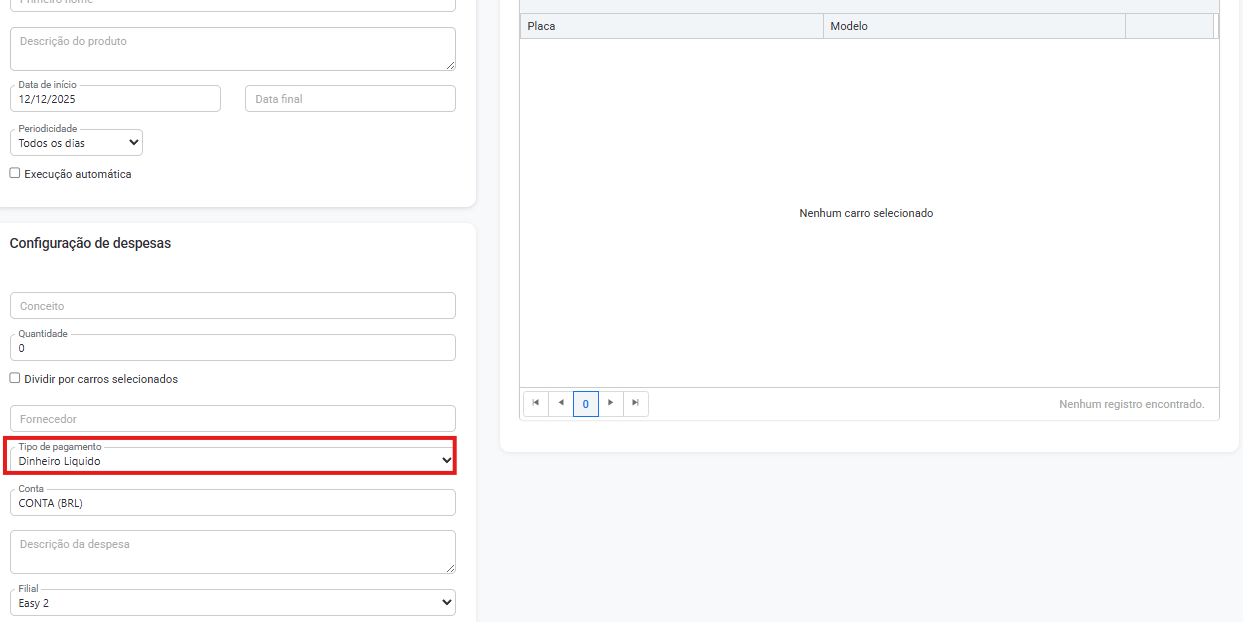Go to the next page of the car table

point(611,403)
